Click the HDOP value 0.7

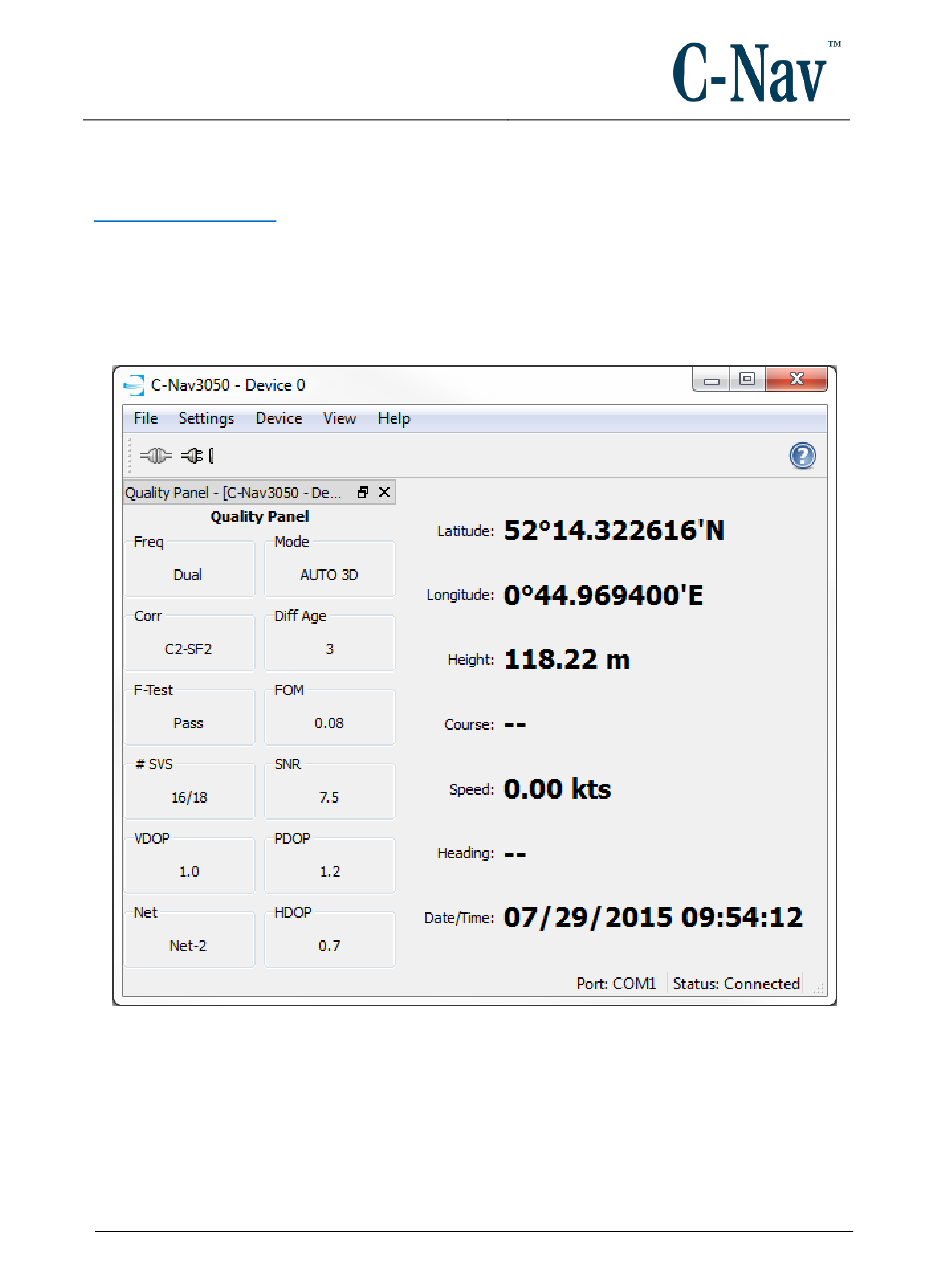pos(329,946)
